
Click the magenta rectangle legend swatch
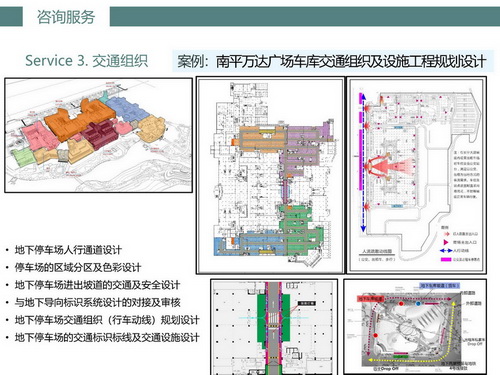[x=446, y=259]
